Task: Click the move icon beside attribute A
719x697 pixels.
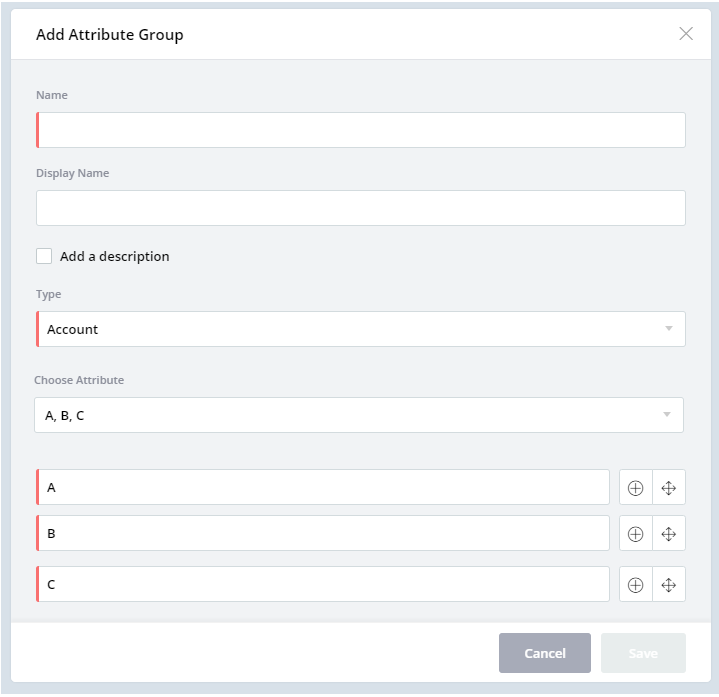Action: tap(669, 488)
